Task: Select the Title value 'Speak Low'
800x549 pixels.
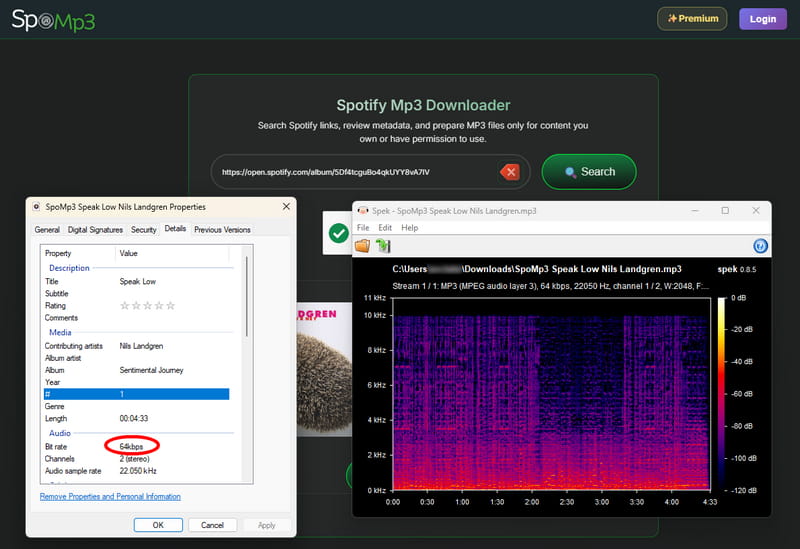Action: click(x=137, y=282)
